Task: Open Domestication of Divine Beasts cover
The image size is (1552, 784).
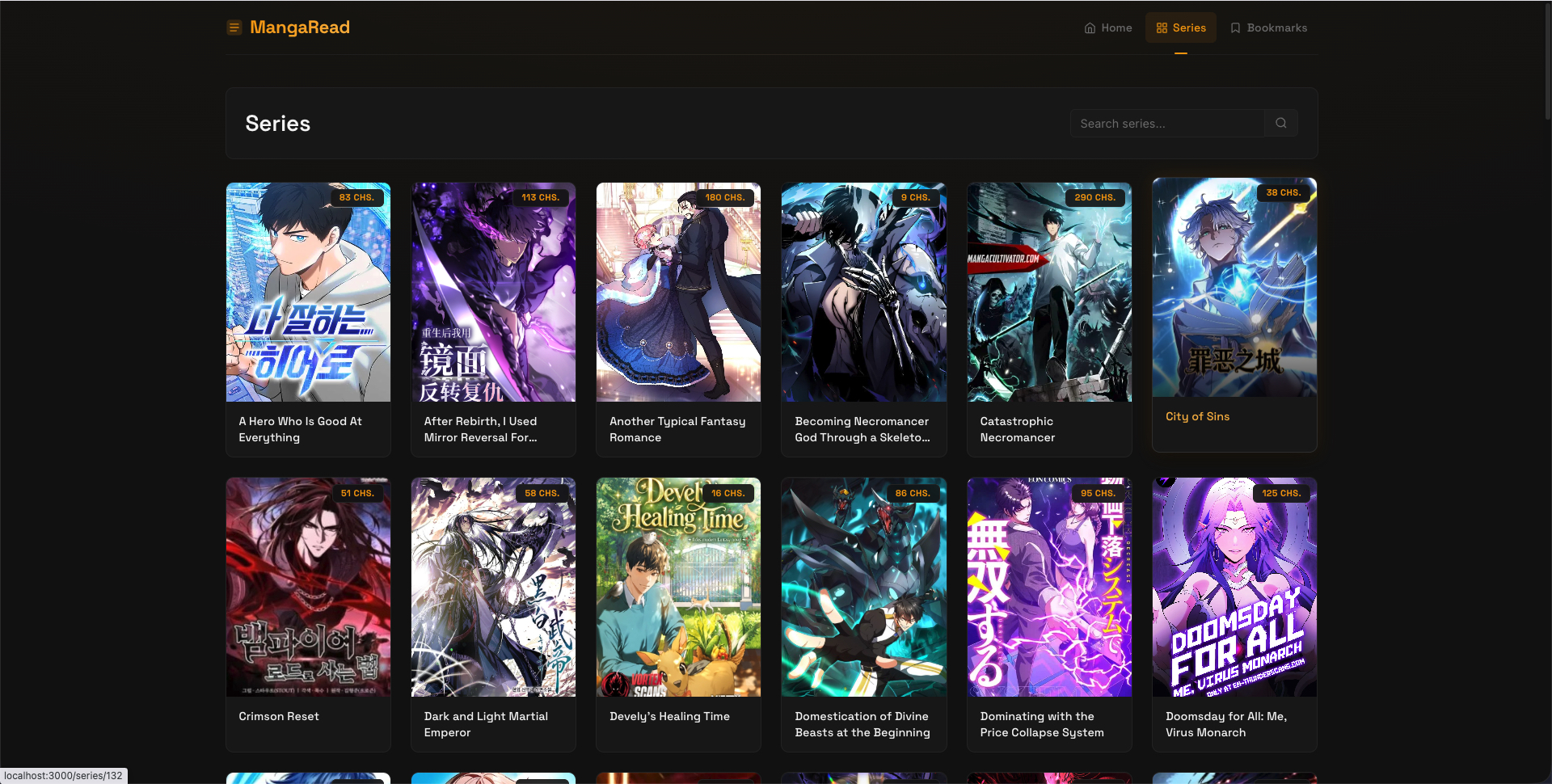Action: pyautogui.click(x=863, y=587)
